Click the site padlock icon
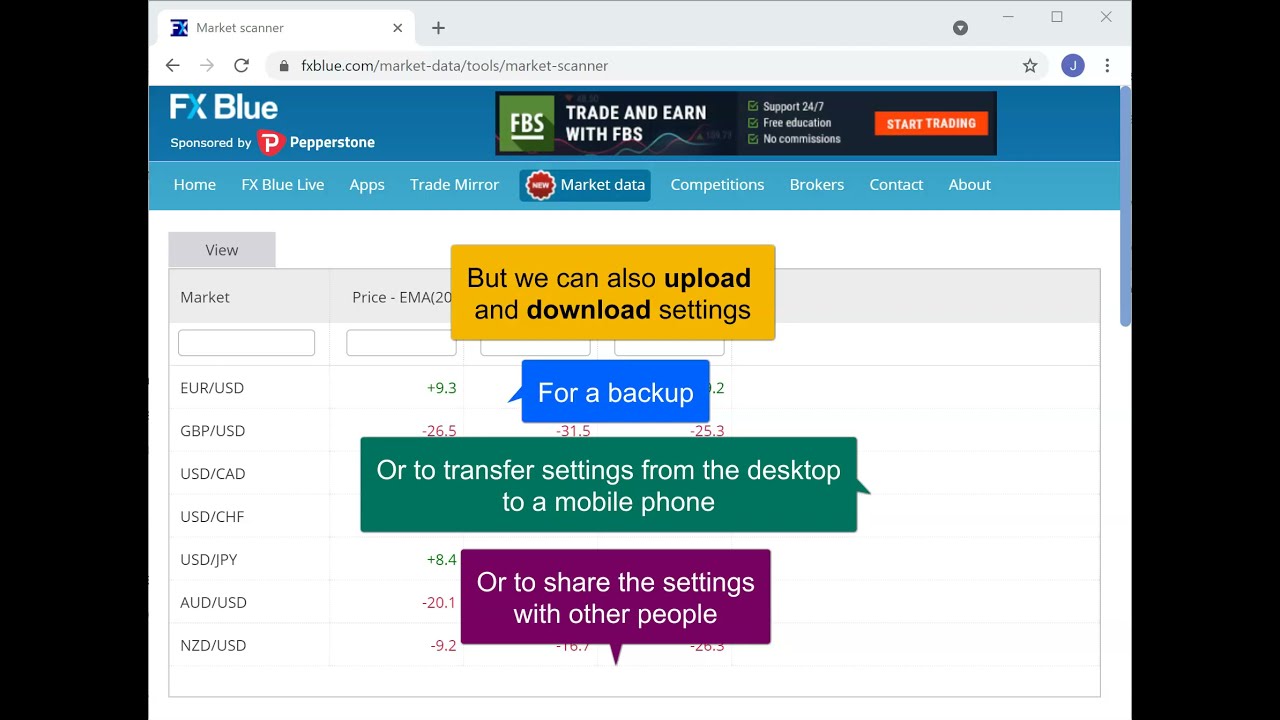The width and height of the screenshot is (1280, 720). point(284,66)
